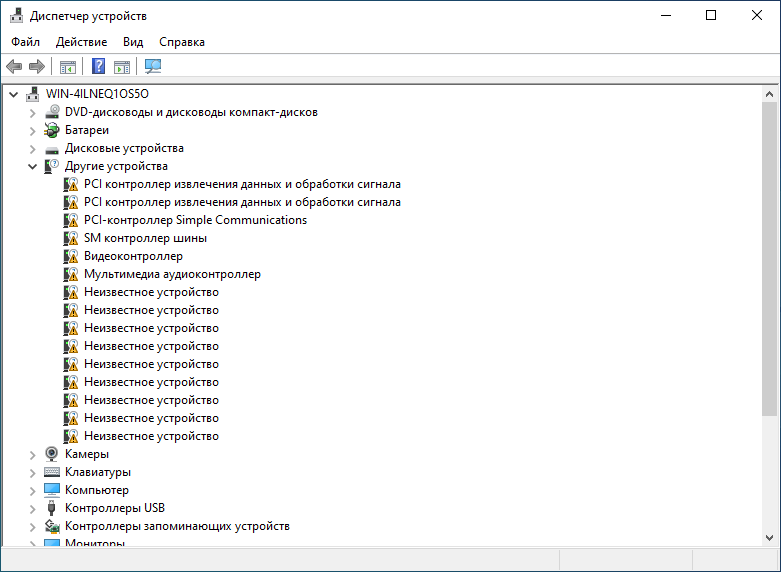This screenshot has width=781, height=572.
Task: Click the Дисковые устройства drive icon
Action: [x=52, y=149]
